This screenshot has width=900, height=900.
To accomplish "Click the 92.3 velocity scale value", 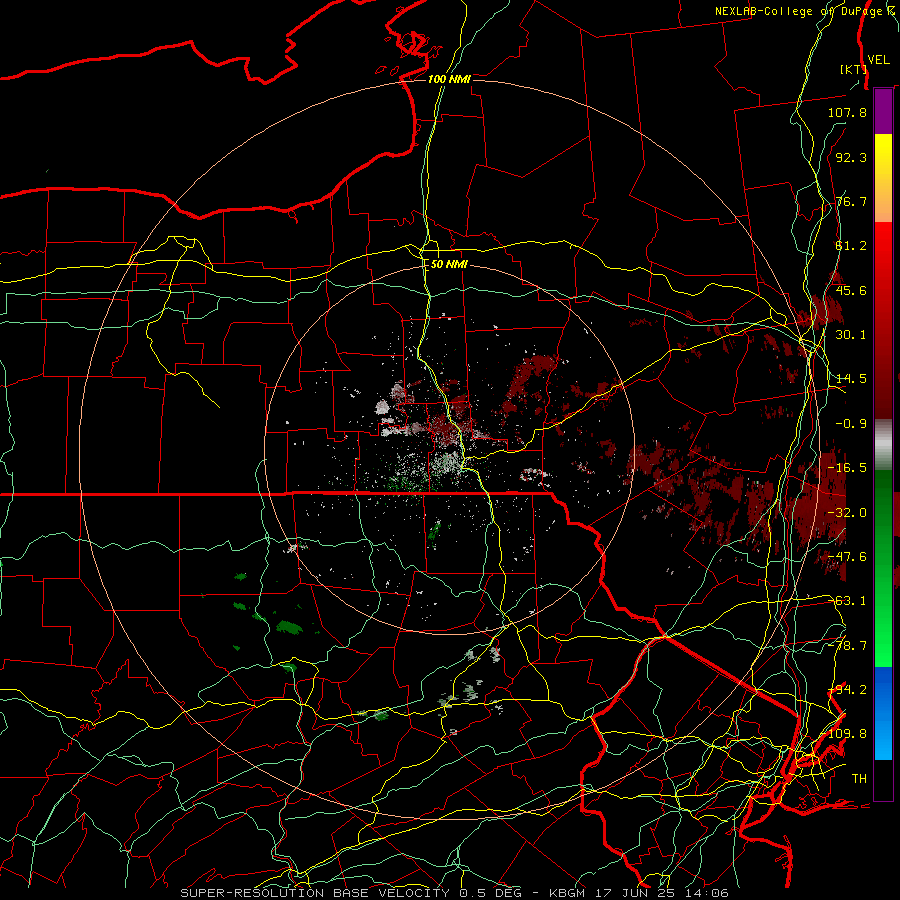I will point(851,157).
